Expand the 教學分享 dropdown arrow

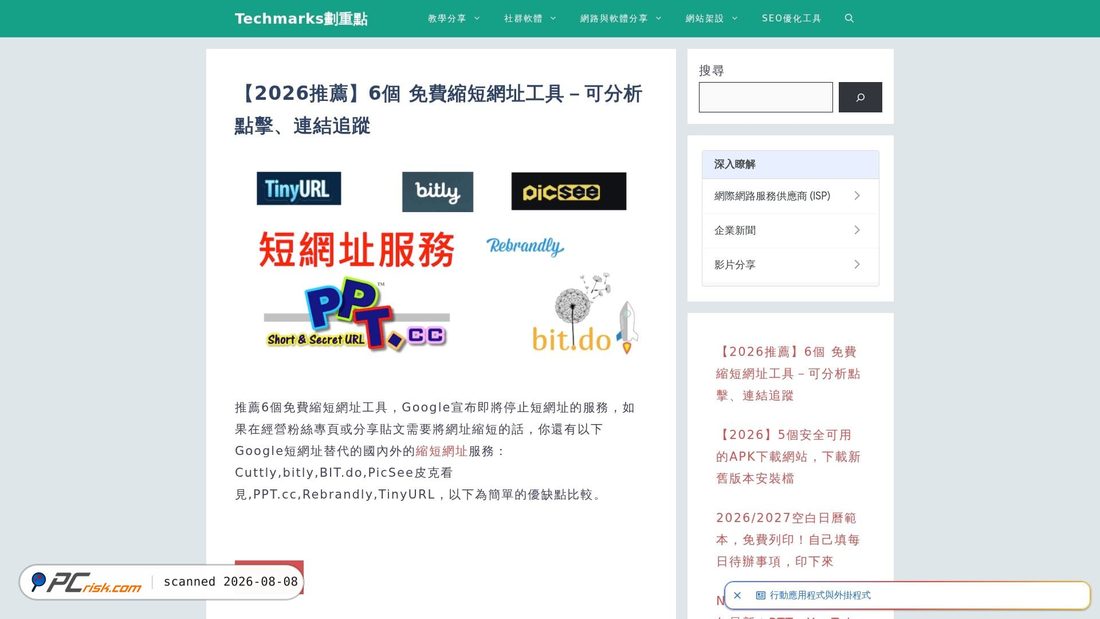477,18
